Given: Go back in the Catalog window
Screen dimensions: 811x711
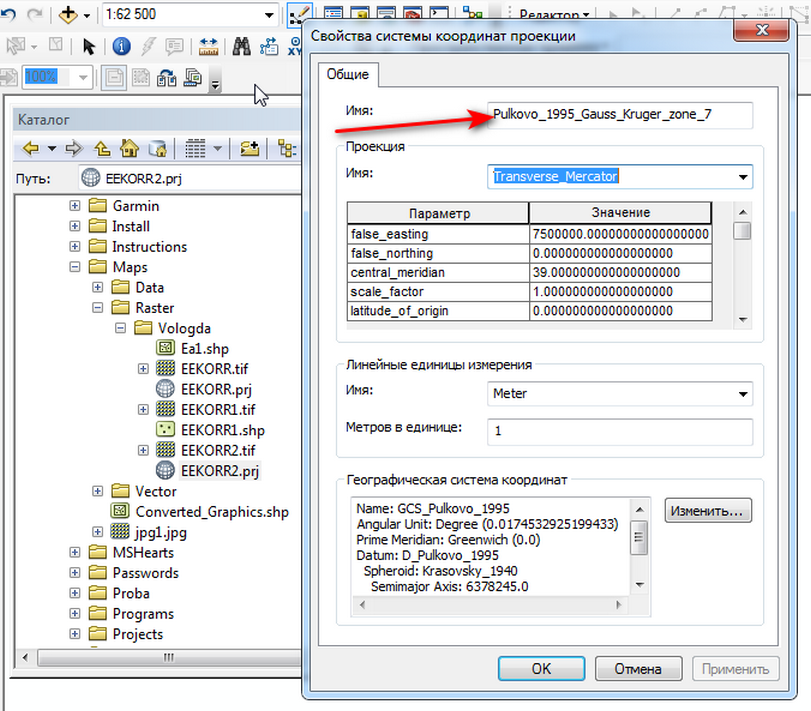Looking at the screenshot, I should 31,148.
